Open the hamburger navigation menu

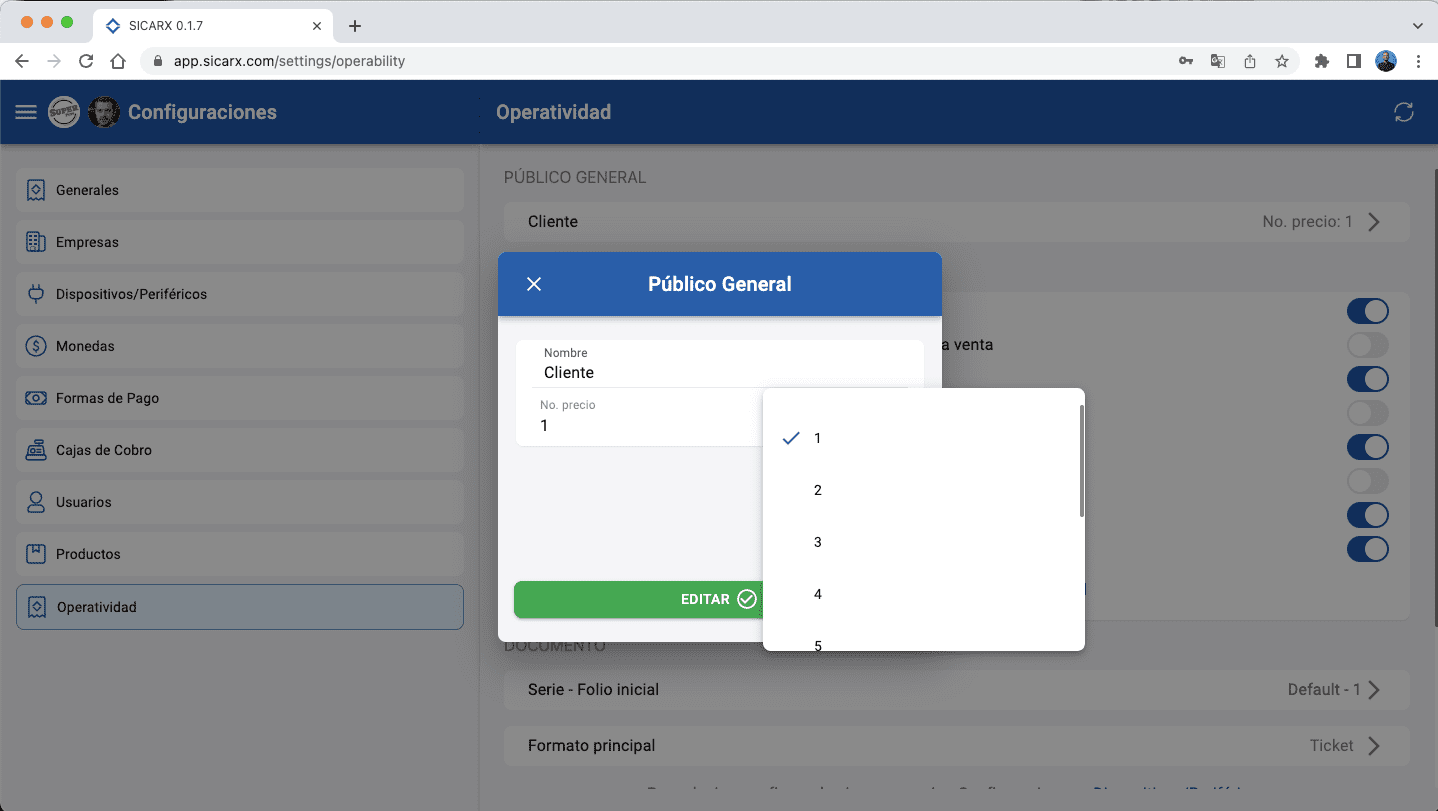point(26,112)
